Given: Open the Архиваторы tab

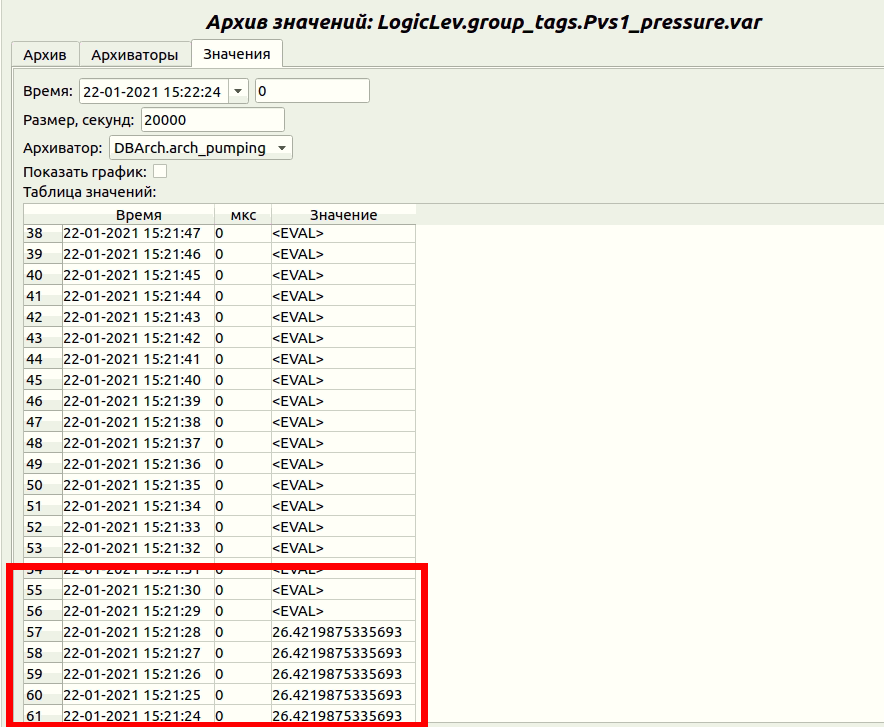Looking at the screenshot, I should 134,54.
